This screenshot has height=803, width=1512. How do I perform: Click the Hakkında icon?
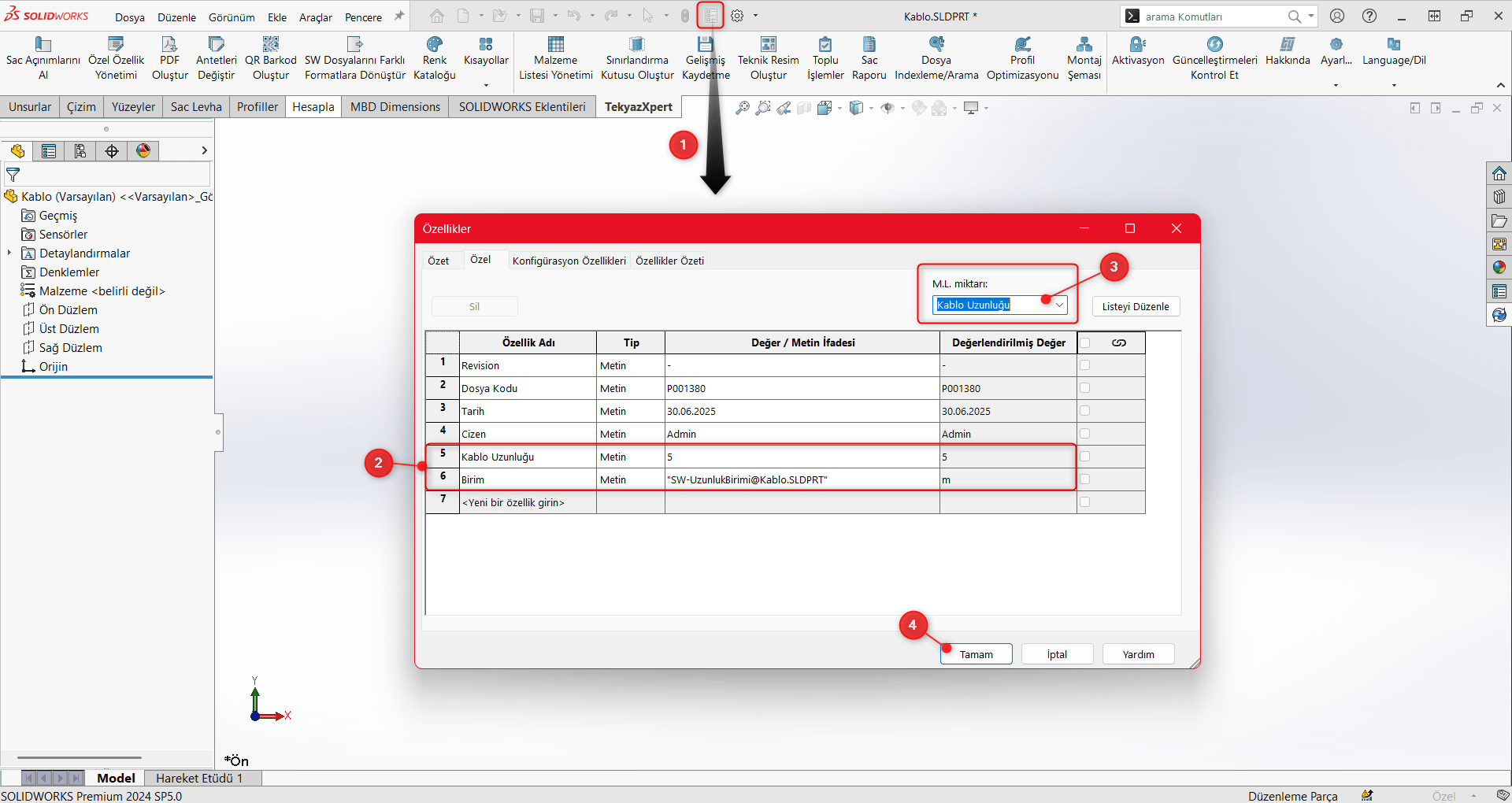[1288, 51]
